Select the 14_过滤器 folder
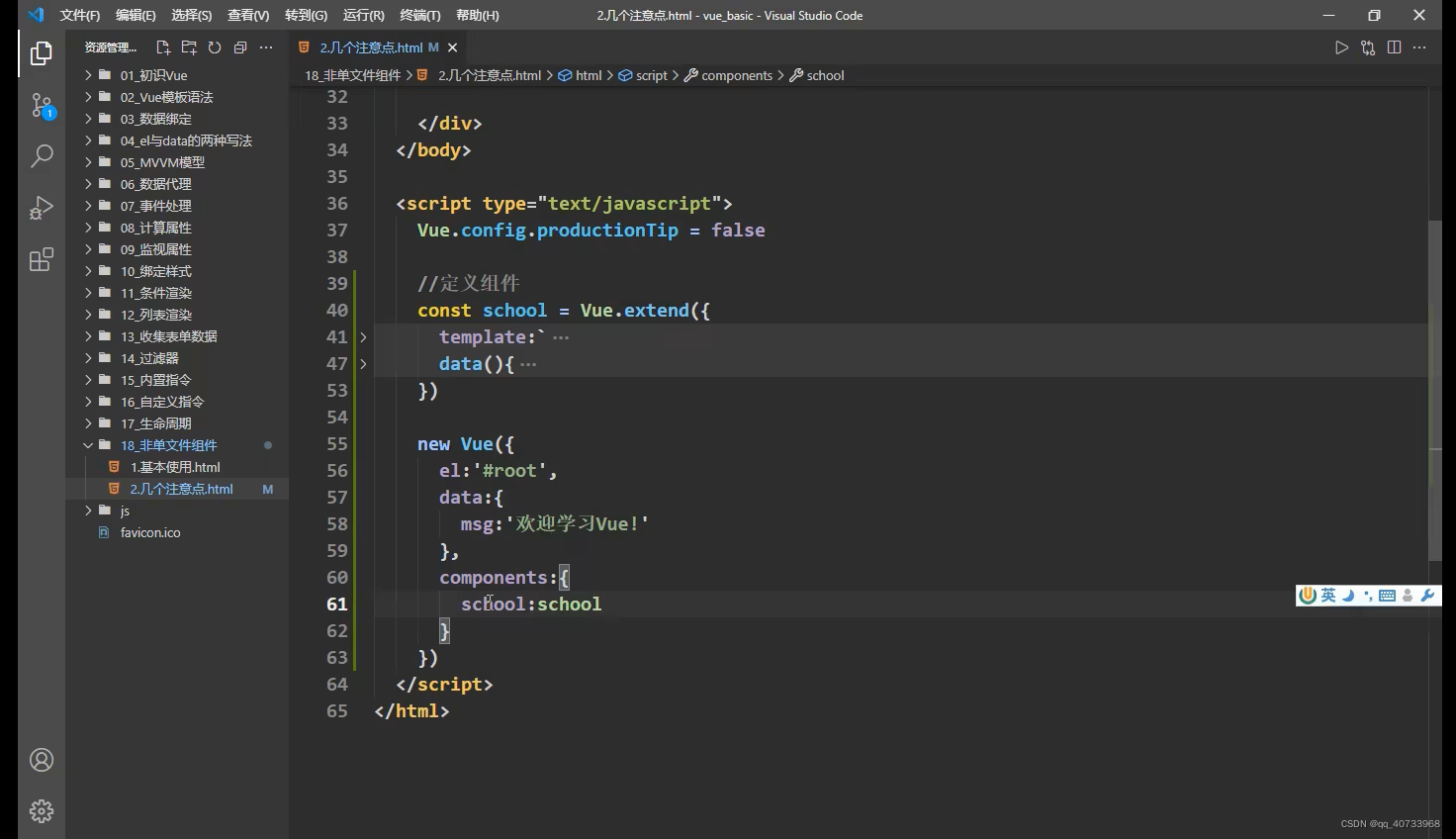 [177, 358]
